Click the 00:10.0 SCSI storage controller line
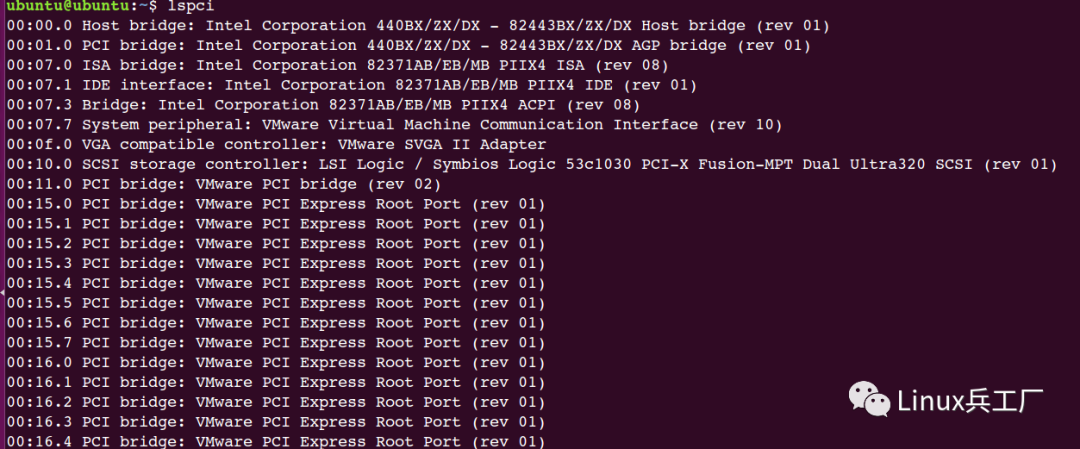The width and height of the screenshot is (1080, 449). coord(532,165)
